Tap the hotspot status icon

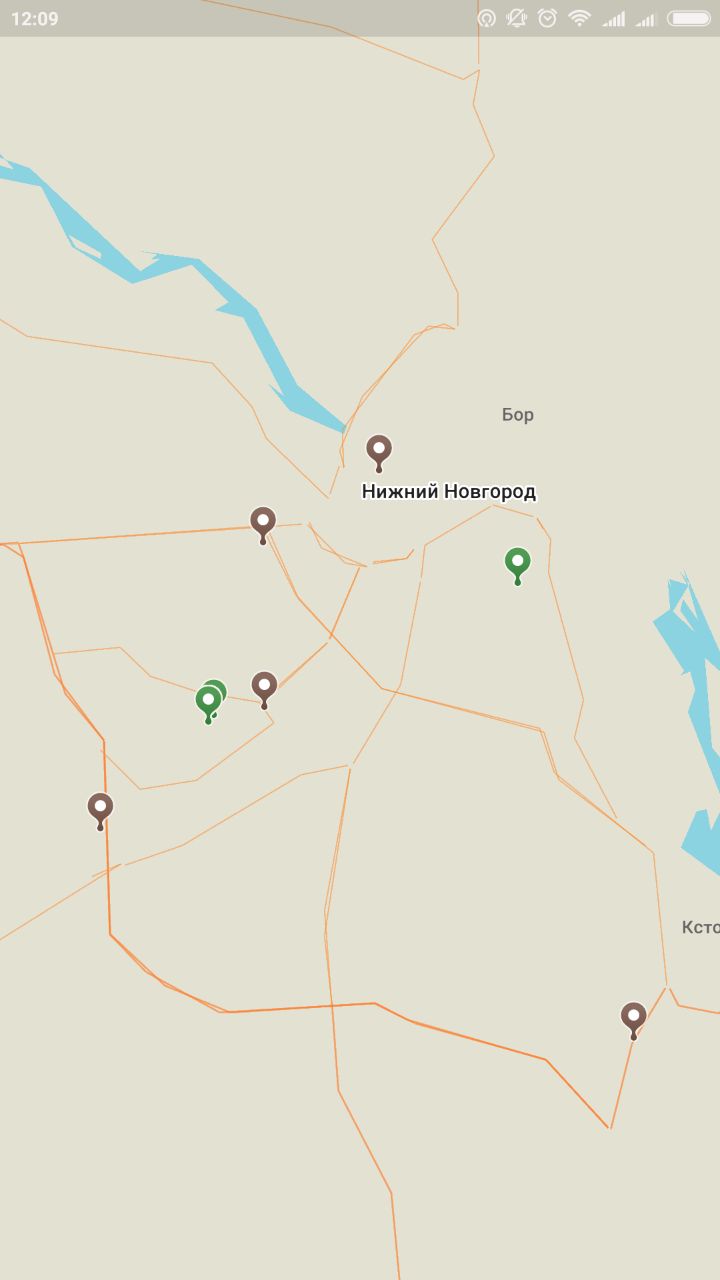click(x=487, y=18)
